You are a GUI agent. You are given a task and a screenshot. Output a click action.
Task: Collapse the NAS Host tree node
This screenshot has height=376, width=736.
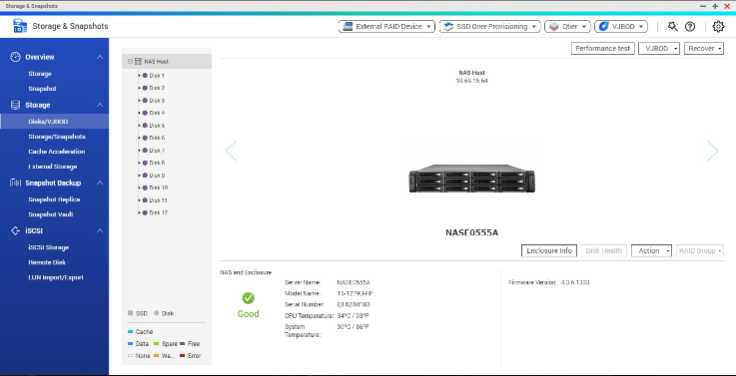(130, 61)
